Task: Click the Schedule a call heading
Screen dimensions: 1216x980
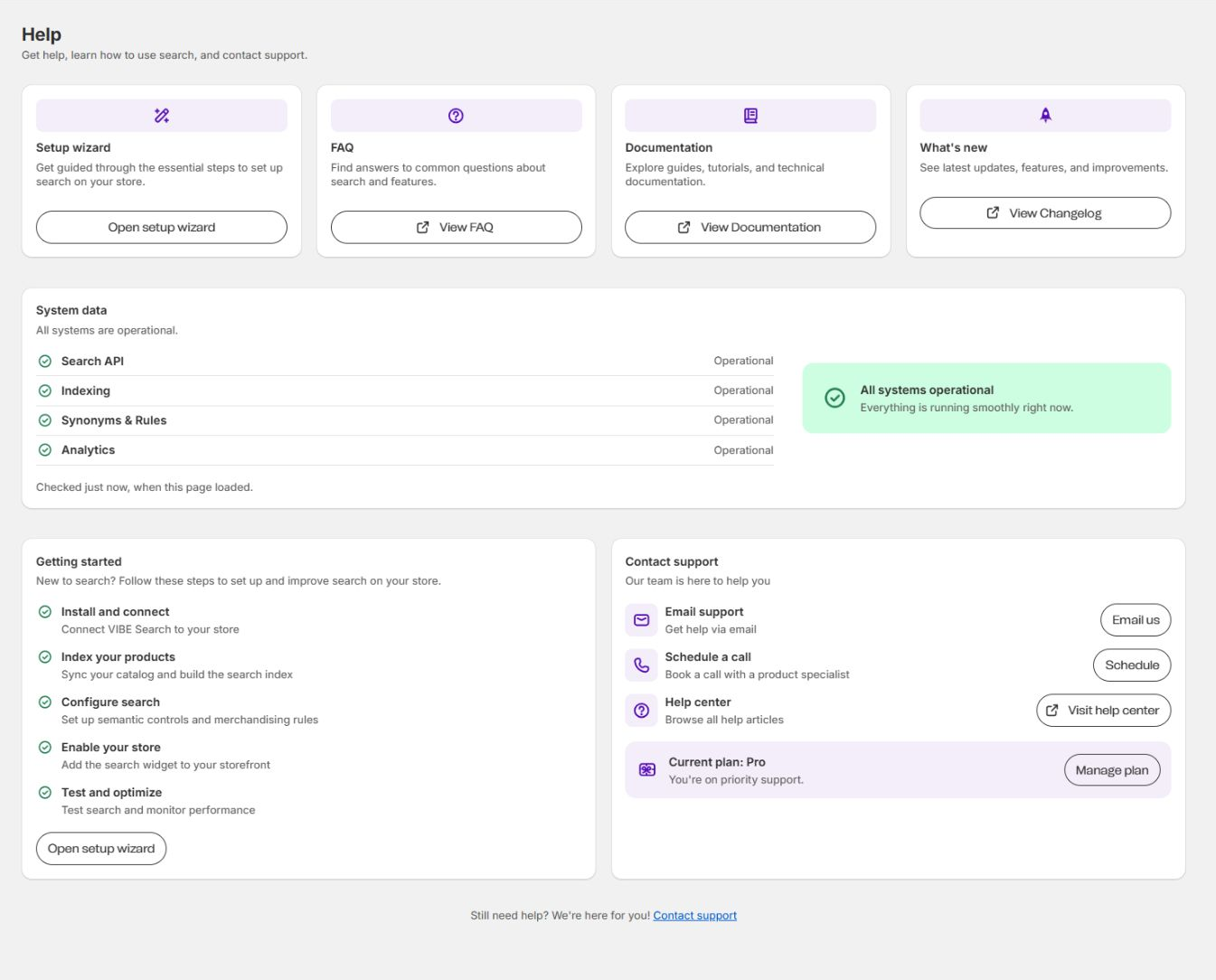Action: (x=708, y=657)
